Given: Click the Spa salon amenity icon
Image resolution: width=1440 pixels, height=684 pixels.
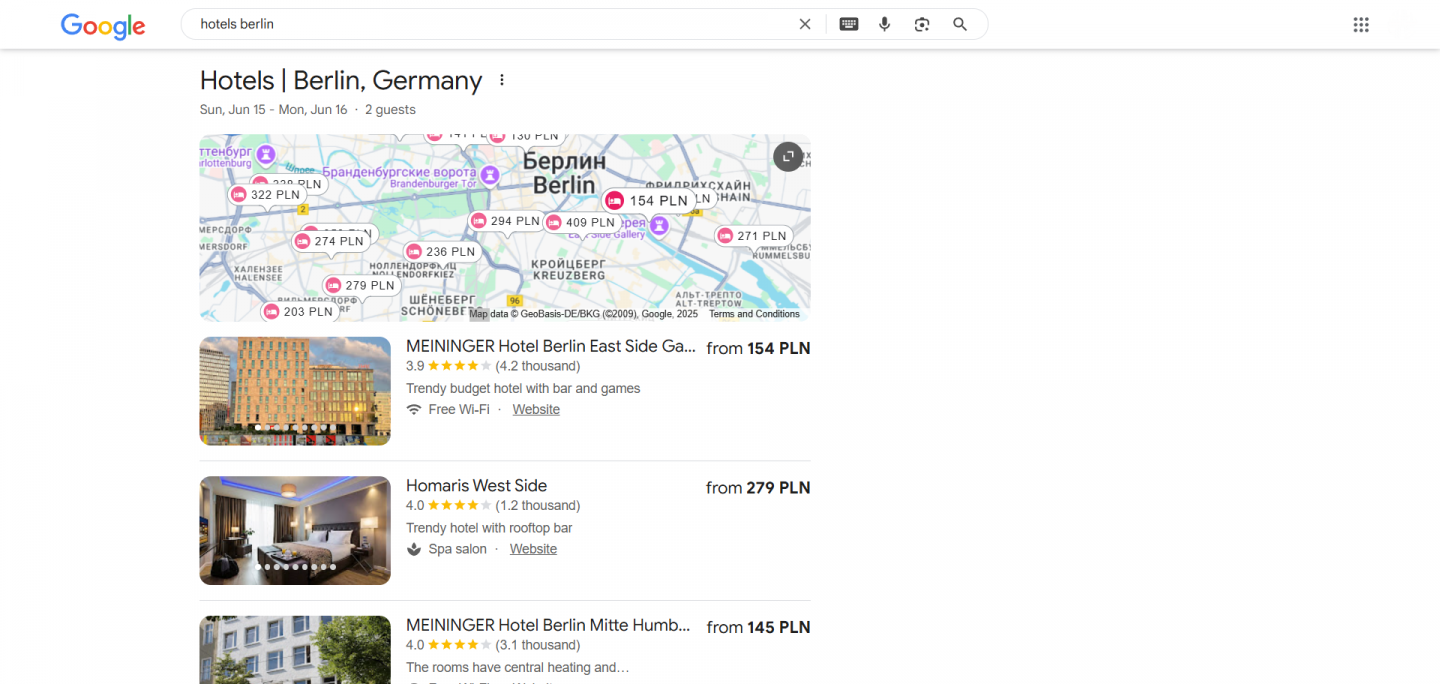Looking at the screenshot, I should click(x=414, y=549).
